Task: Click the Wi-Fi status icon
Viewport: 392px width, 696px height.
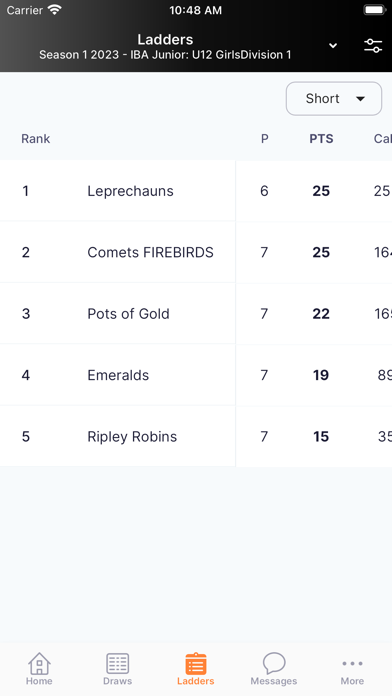Action: [55, 10]
